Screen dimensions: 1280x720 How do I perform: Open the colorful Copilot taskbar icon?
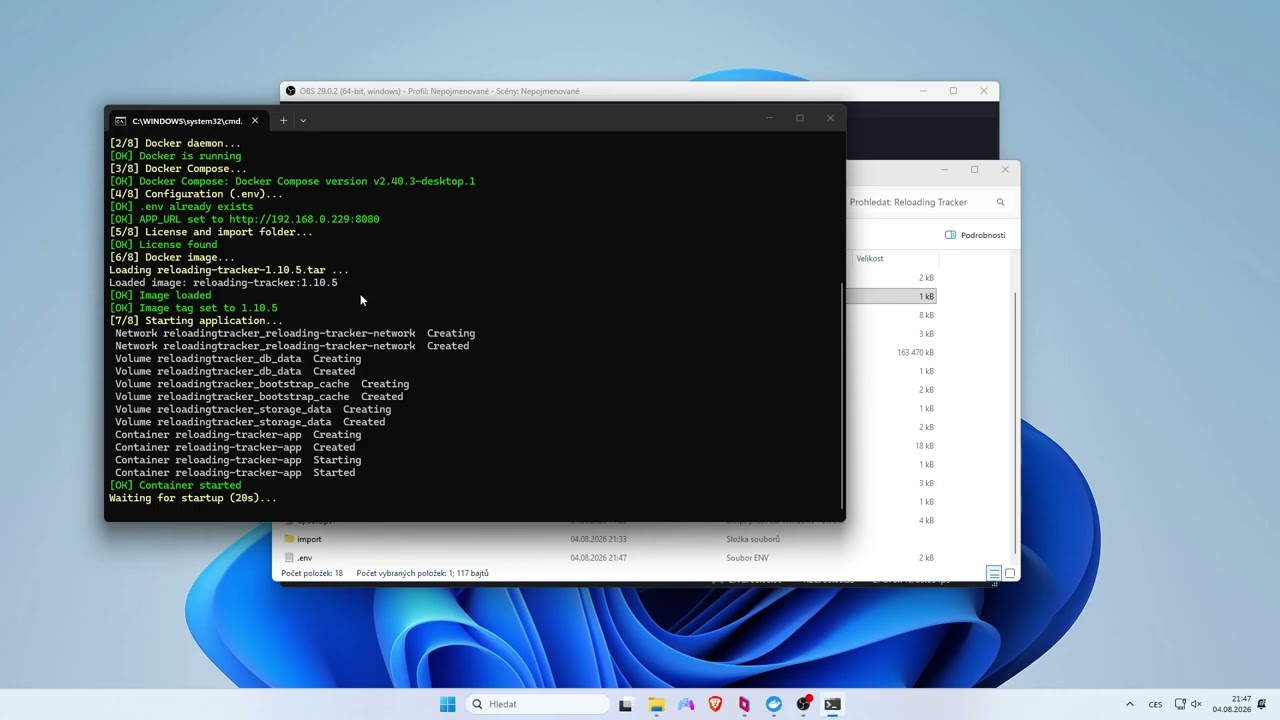pos(686,704)
